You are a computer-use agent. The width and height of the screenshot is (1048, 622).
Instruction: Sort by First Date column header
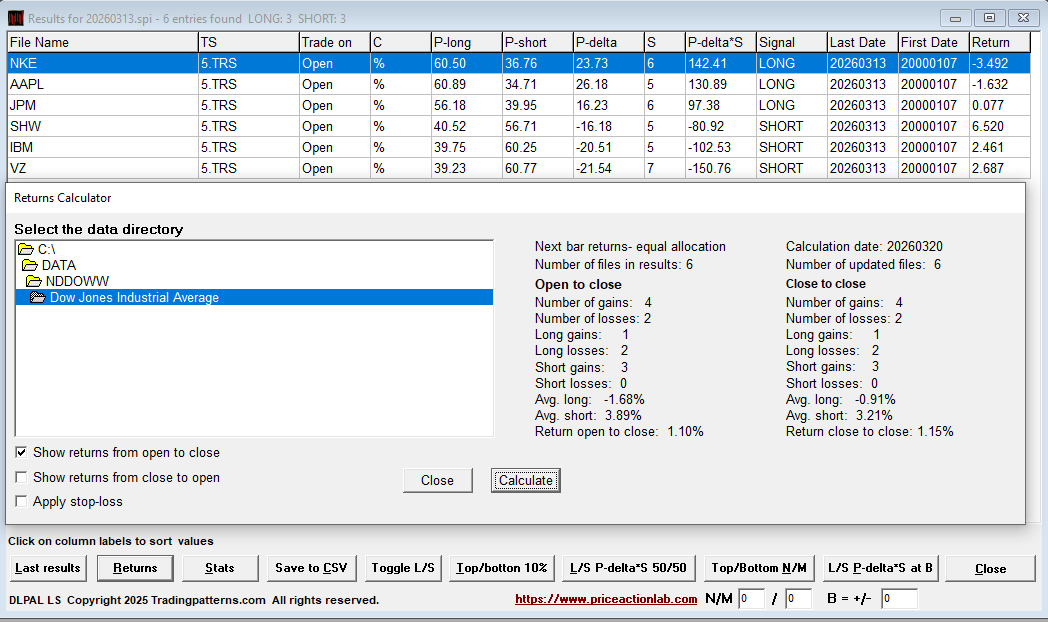(933, 42)
